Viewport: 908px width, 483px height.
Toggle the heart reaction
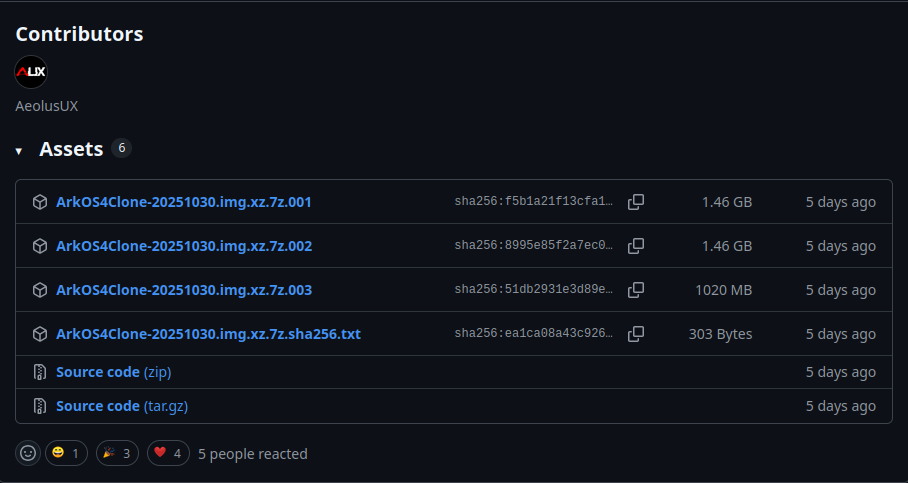point(169,453)
